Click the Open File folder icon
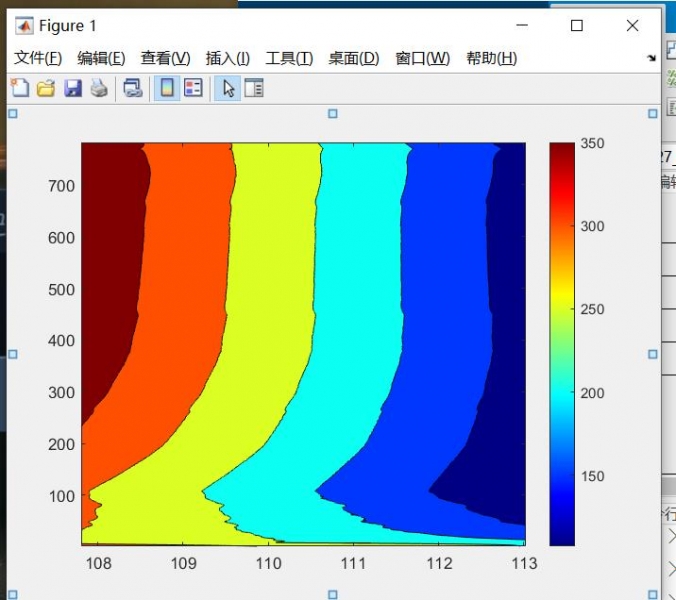676x600 pixels. 45,88
